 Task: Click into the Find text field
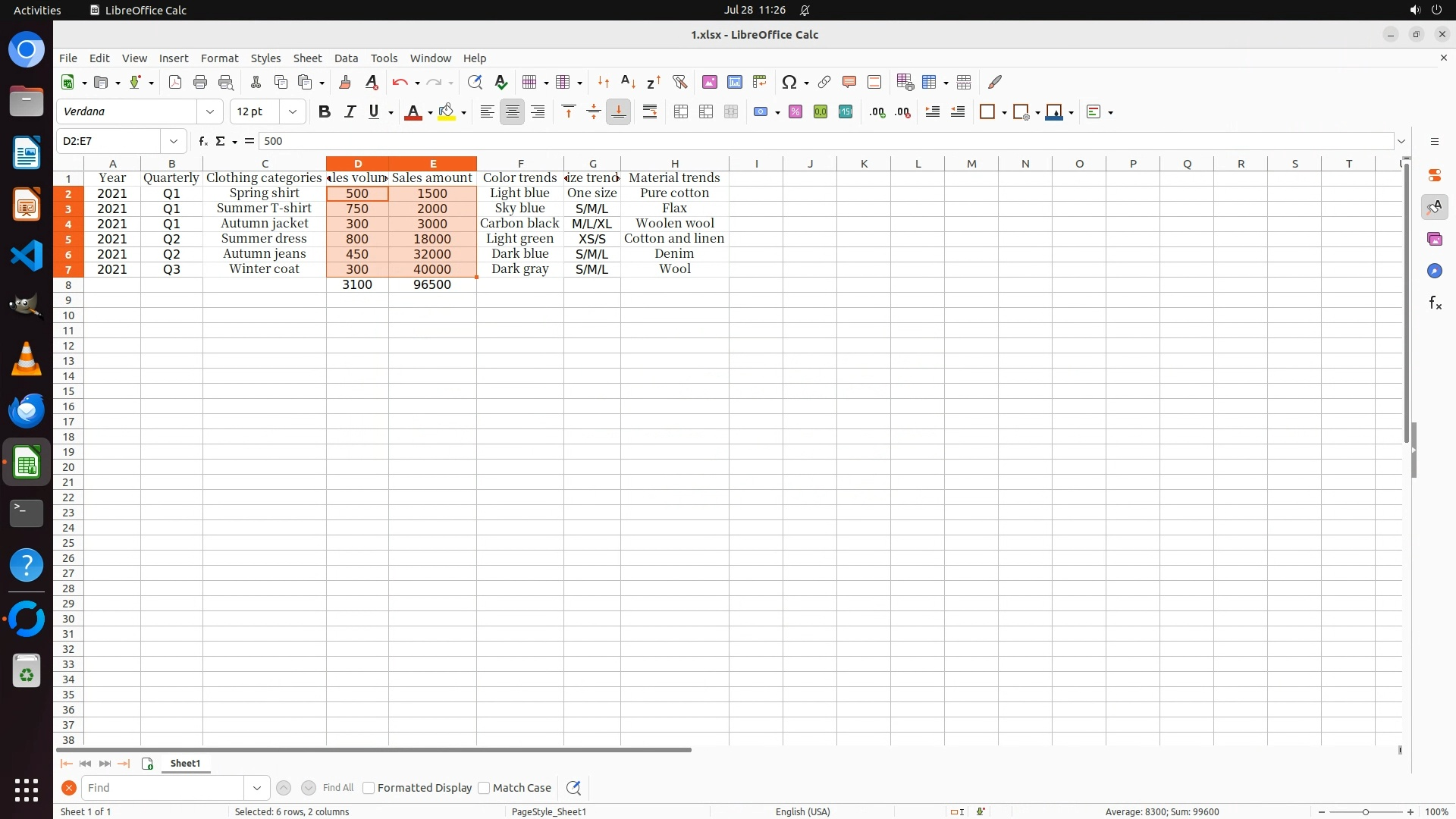click(163, 788)
